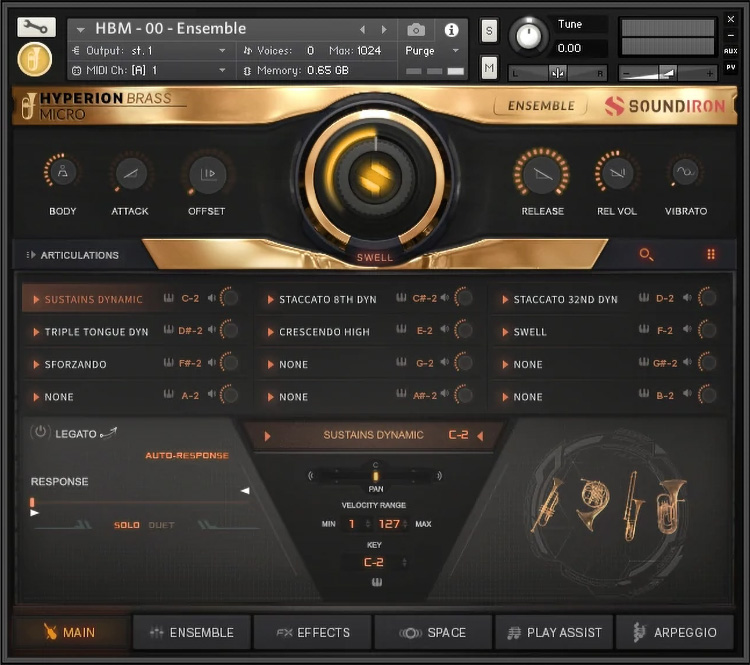
Task: Toggle AUTO-RESPONSE
Action: point(187,455)
